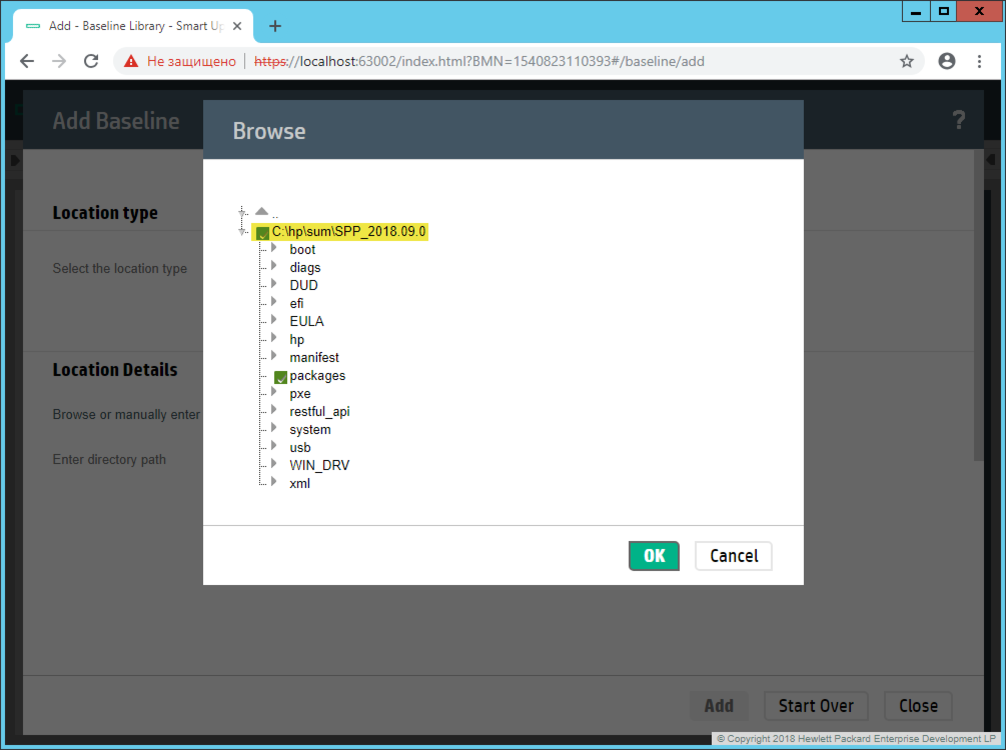The image size is (1006, 750).
Task: Click the Start Over button
Action: [816, 706]
